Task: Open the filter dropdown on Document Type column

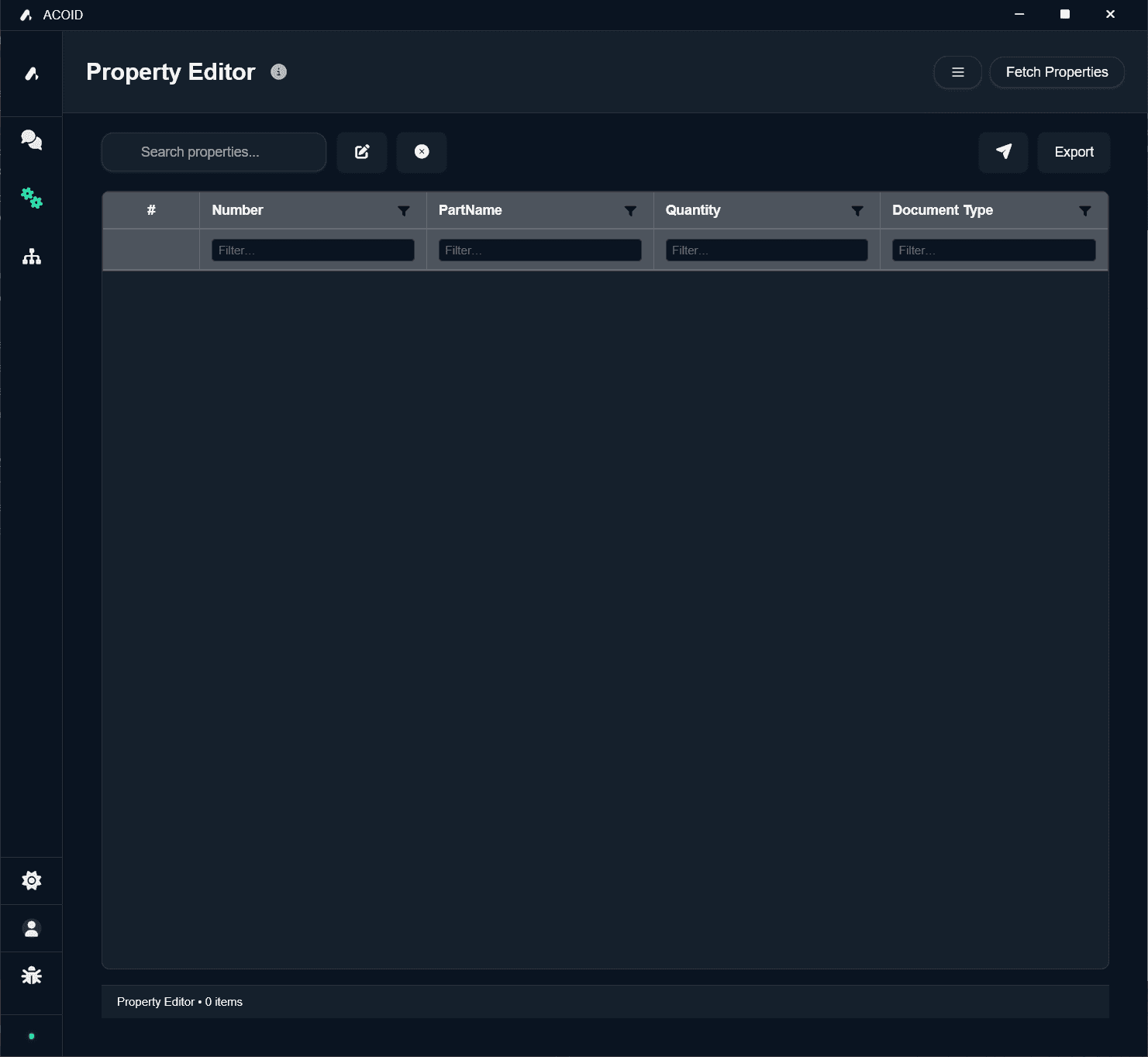Action: pyautogui.click(x=1084, y=210)
